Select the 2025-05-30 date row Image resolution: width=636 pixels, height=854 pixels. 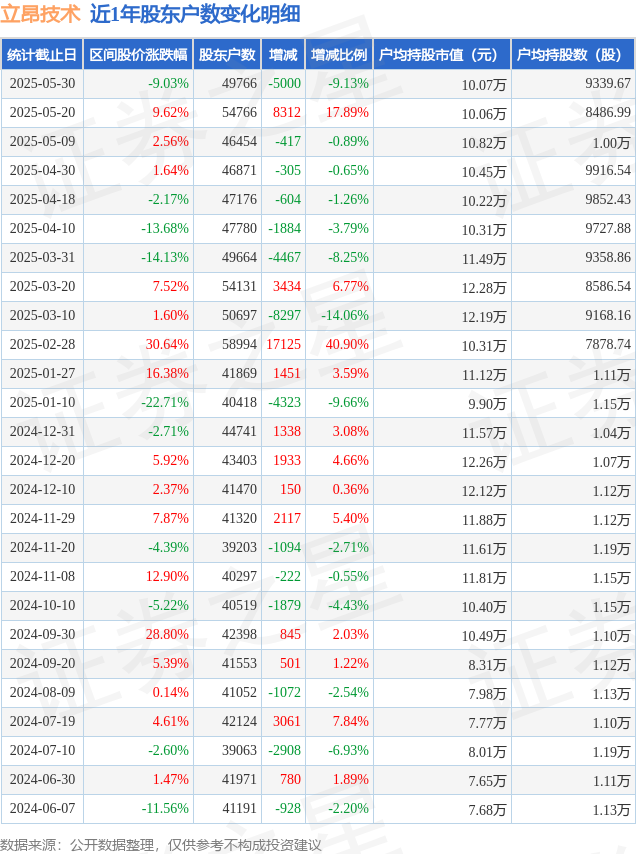pos(318,84)
